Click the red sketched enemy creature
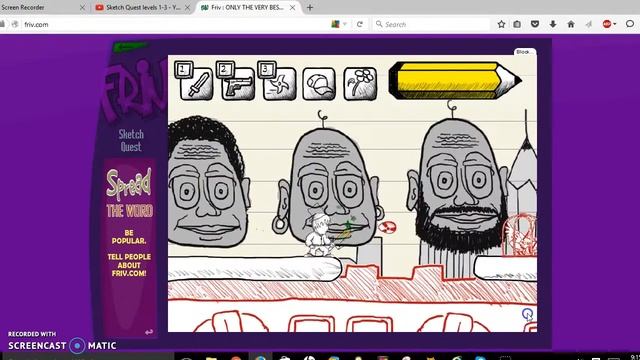This screenshot has width=640, height=360. tap(519, 235)
